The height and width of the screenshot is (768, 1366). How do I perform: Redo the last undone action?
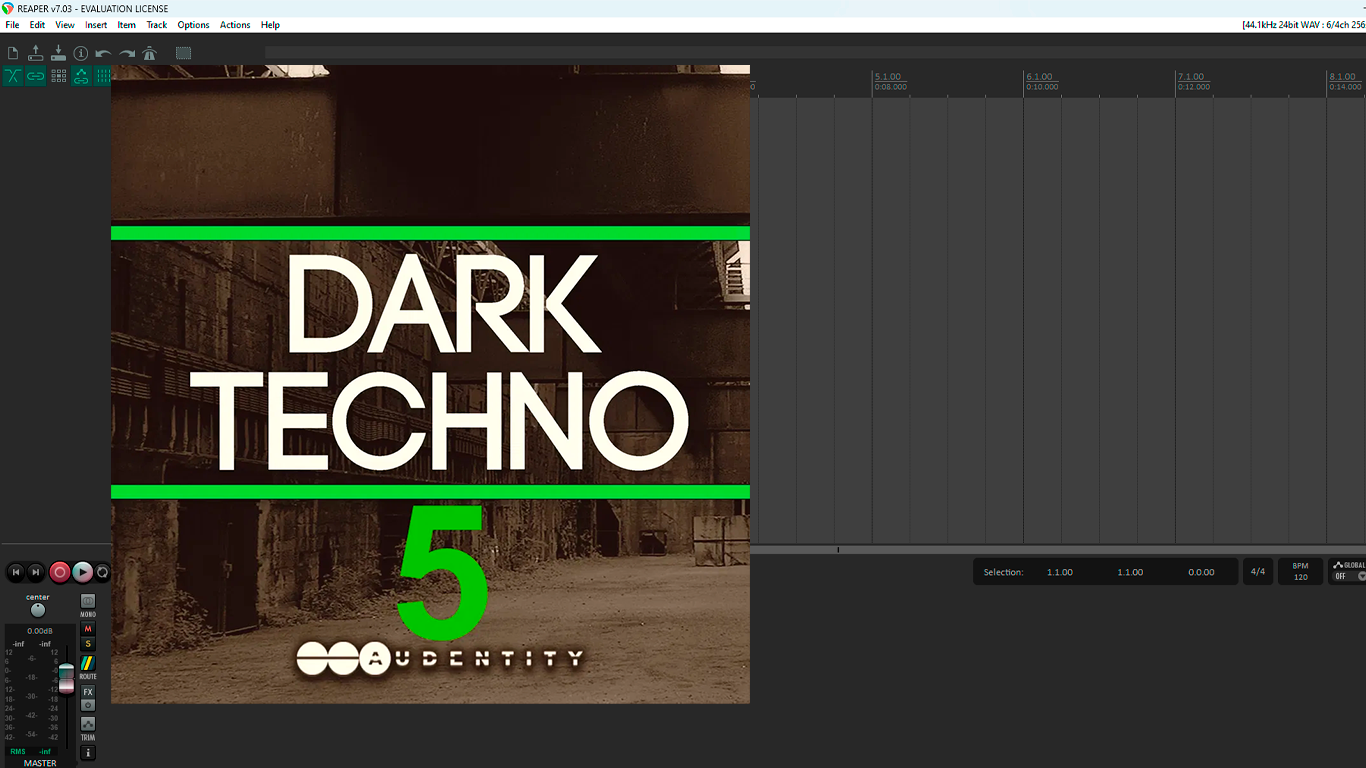[x=127, y=53]
